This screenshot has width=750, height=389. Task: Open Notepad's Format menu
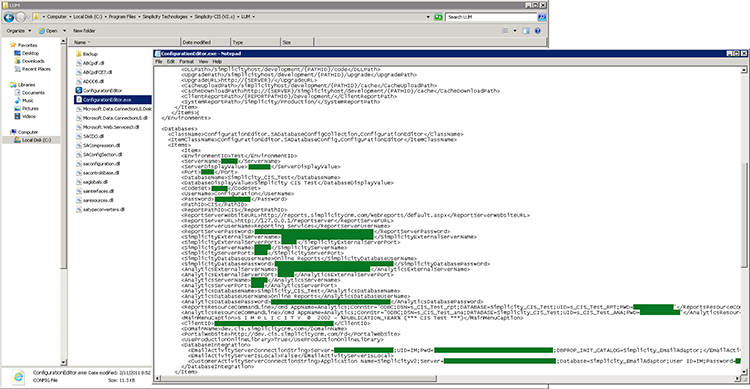pos(186,62)
